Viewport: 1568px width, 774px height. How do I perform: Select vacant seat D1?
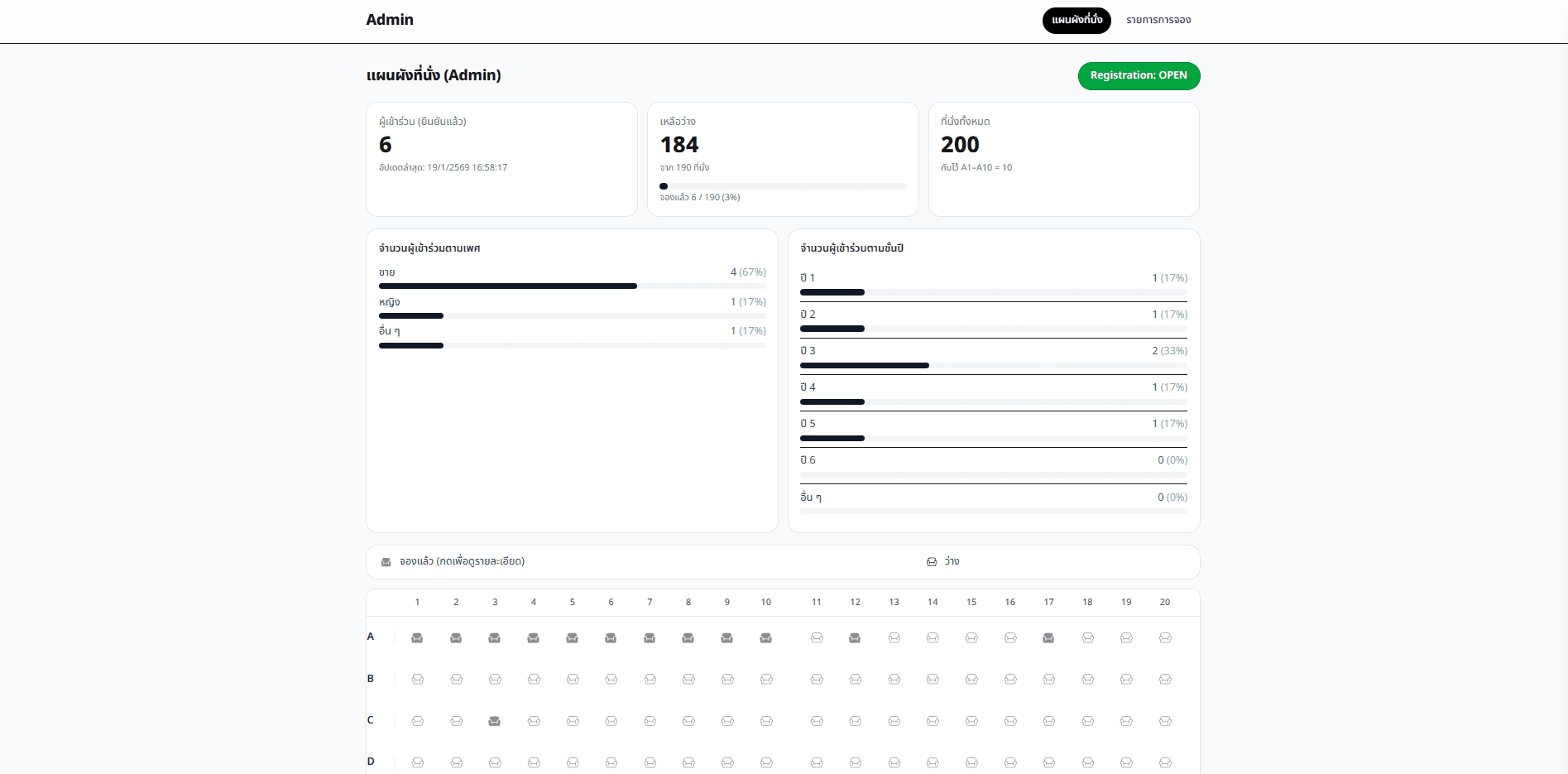[417, 762]
